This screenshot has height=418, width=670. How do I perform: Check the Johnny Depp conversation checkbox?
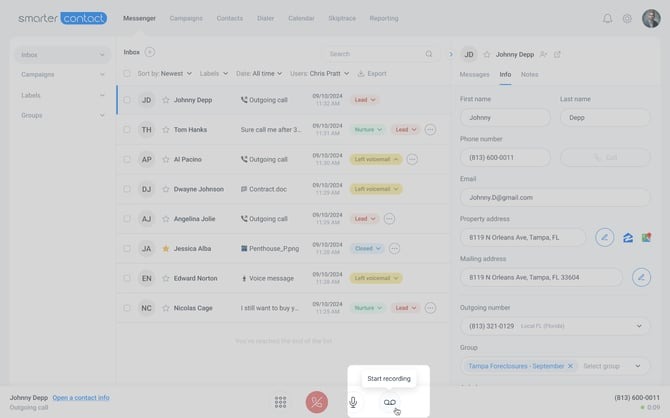click(x=127, y=100)
